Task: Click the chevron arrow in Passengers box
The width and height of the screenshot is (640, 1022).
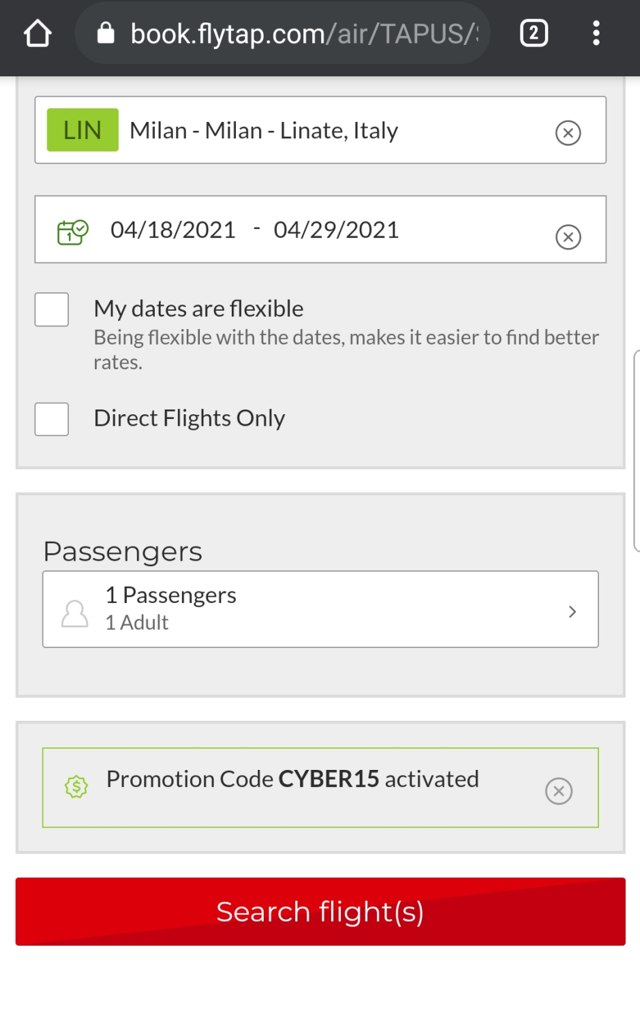Action: [x=572, y=611]
